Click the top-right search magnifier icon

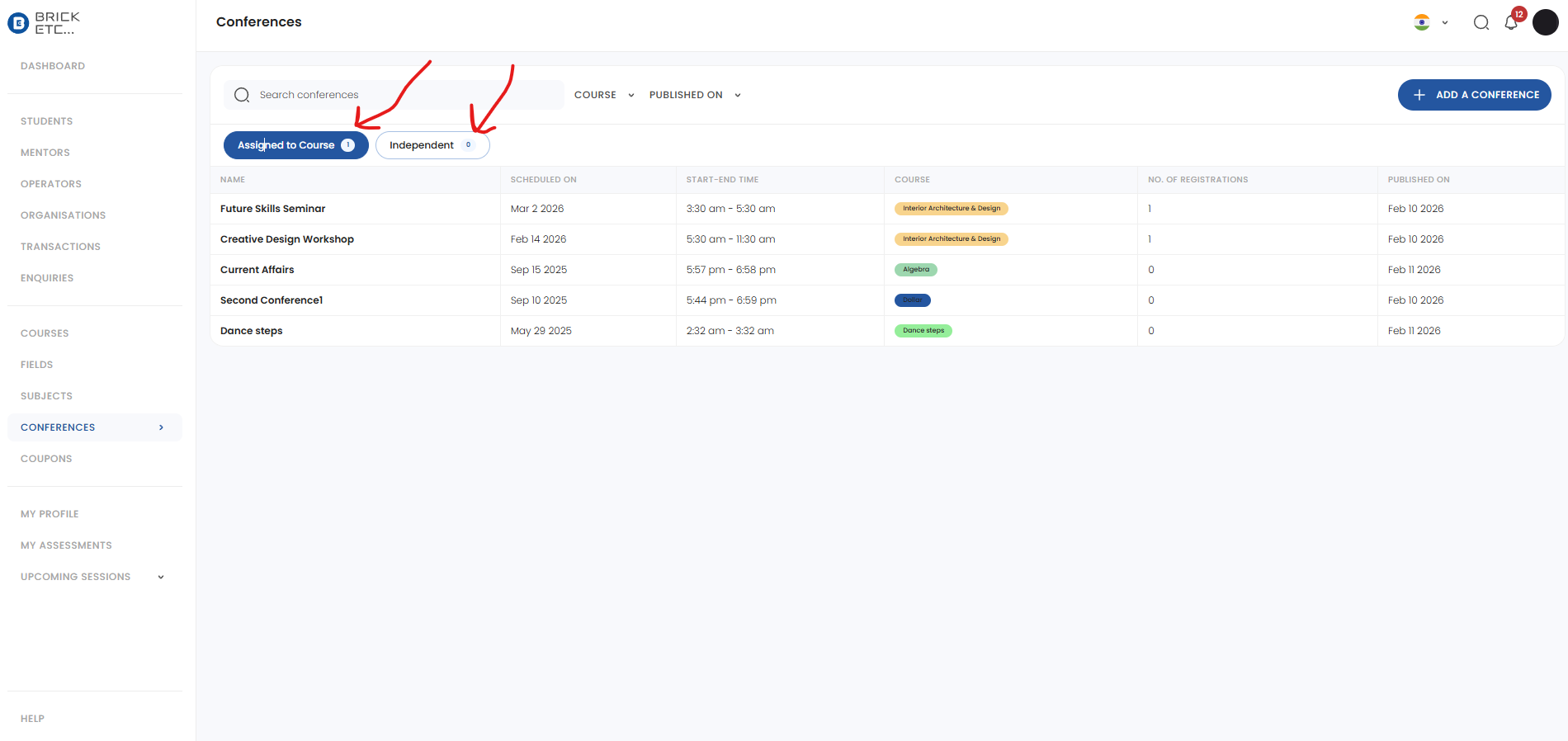pyautogui.click(x=1481, y=23)
